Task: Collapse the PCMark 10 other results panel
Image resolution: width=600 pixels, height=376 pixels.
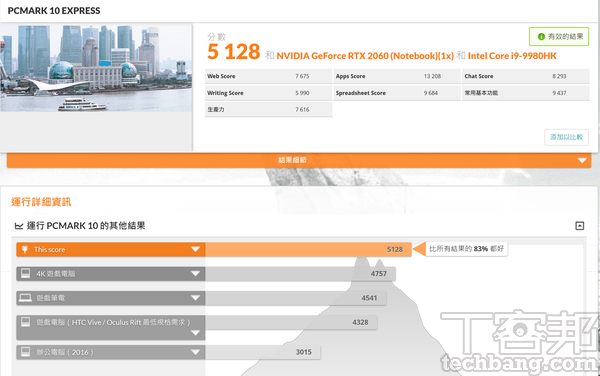Action: [x=579, y=226]
